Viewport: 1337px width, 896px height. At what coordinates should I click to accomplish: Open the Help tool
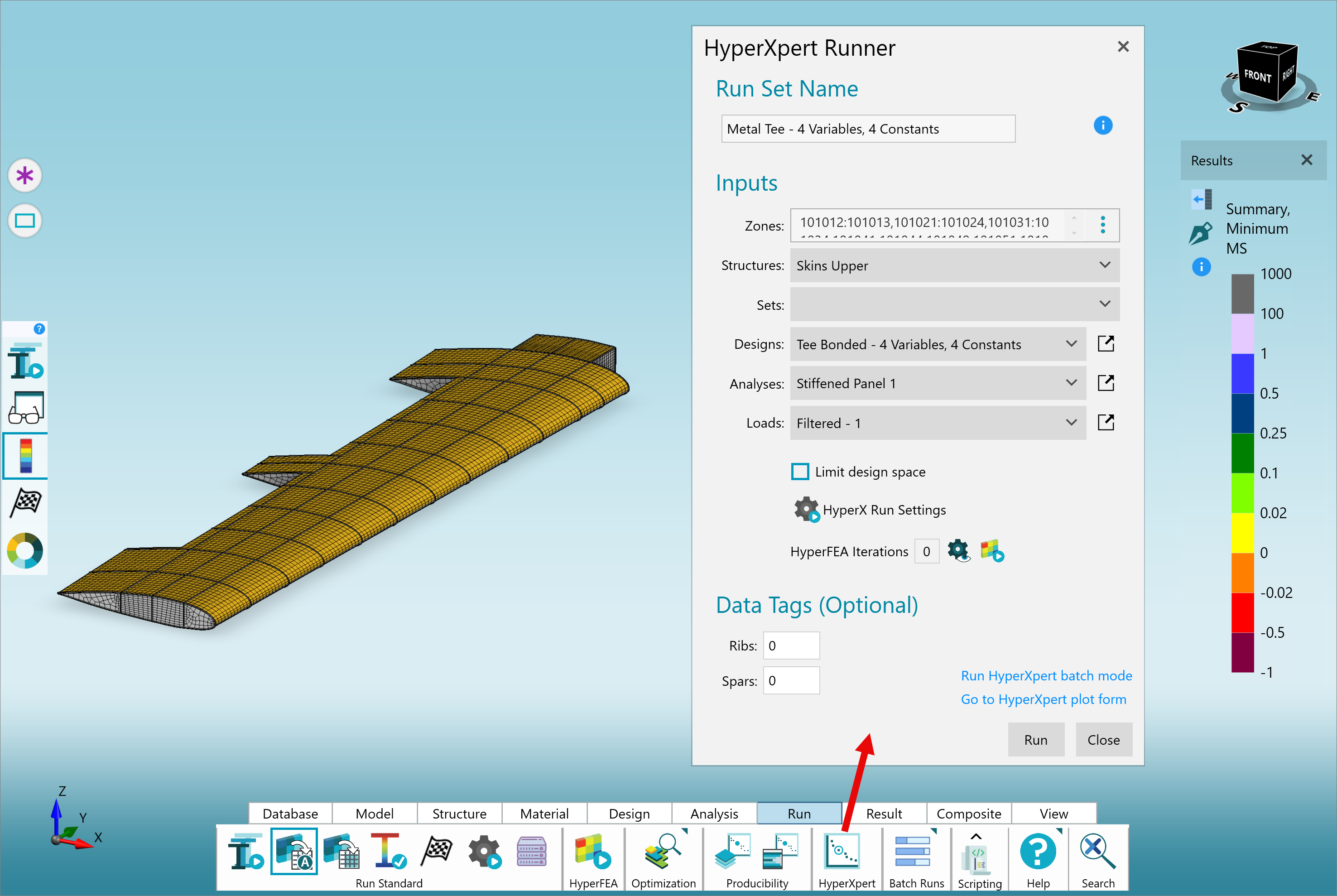point(1038,852)
